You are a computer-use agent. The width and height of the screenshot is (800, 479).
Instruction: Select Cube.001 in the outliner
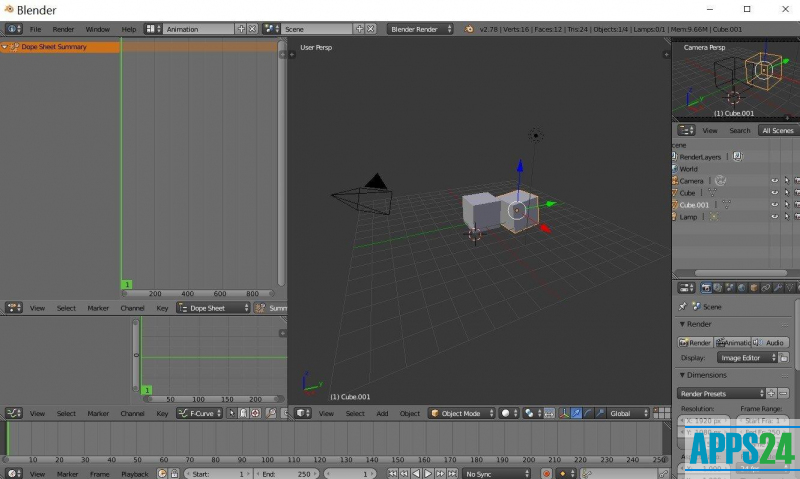694,205
